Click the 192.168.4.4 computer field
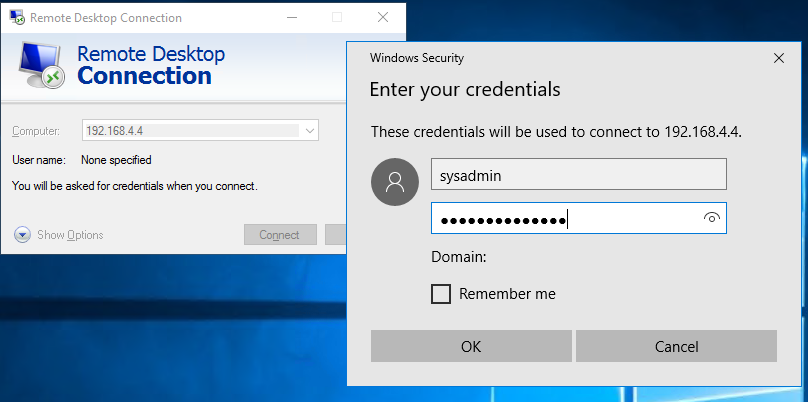 (x=200, y=130)
